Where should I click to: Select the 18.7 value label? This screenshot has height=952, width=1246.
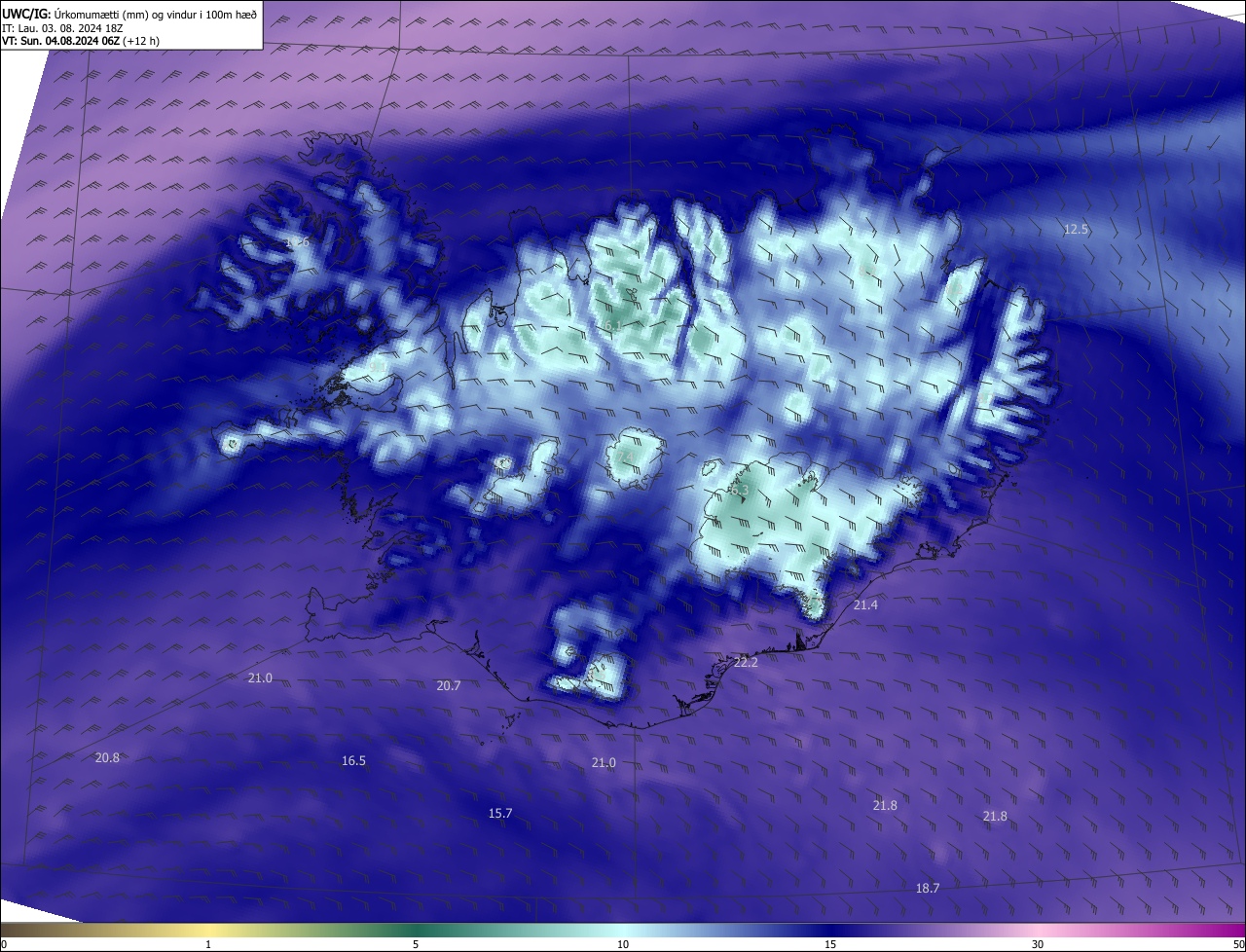(928, 889)
